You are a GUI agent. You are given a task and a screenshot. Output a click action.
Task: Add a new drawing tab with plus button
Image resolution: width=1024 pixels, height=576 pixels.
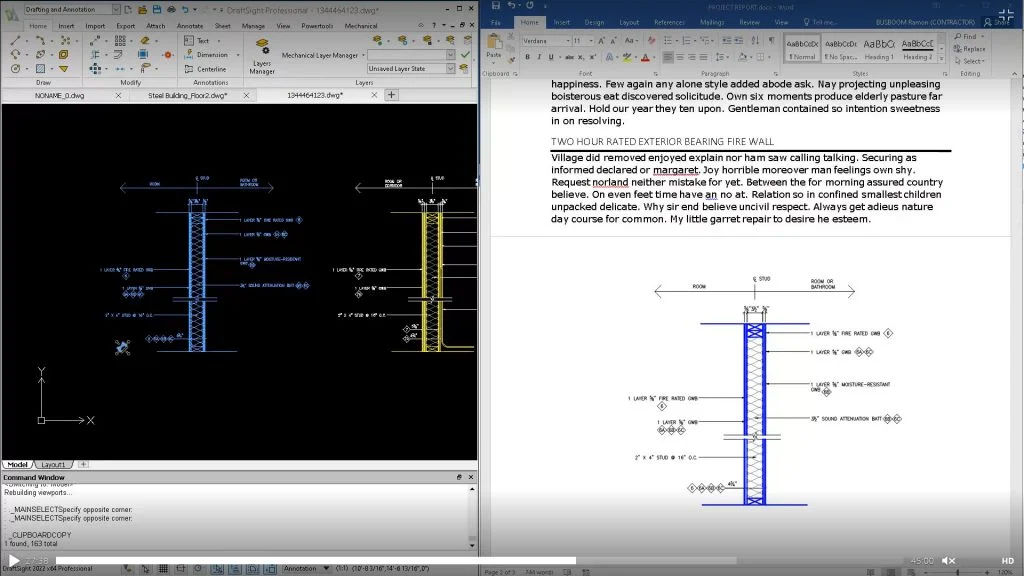coord(391,95)
